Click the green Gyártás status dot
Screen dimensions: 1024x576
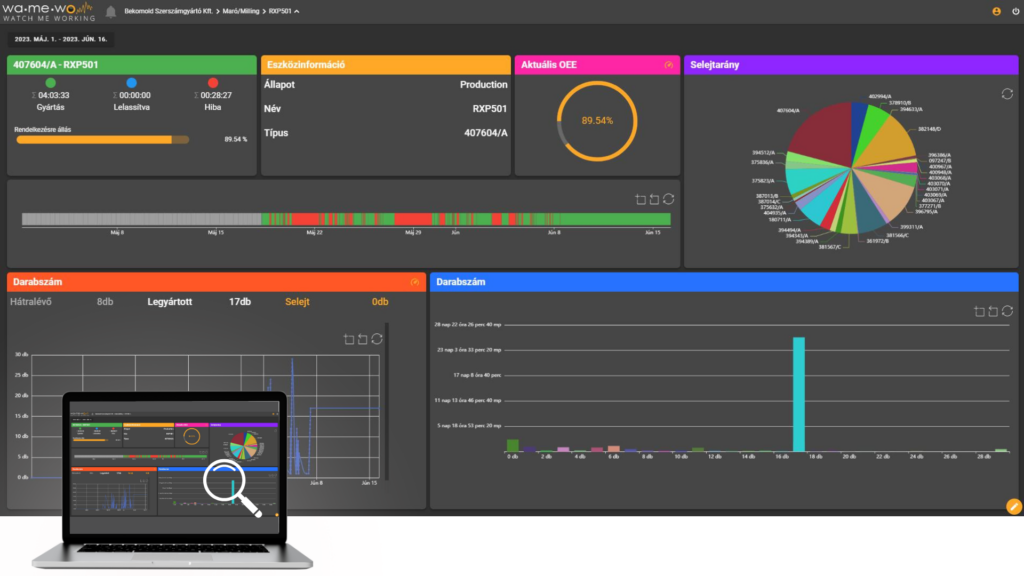click(50, 83)
